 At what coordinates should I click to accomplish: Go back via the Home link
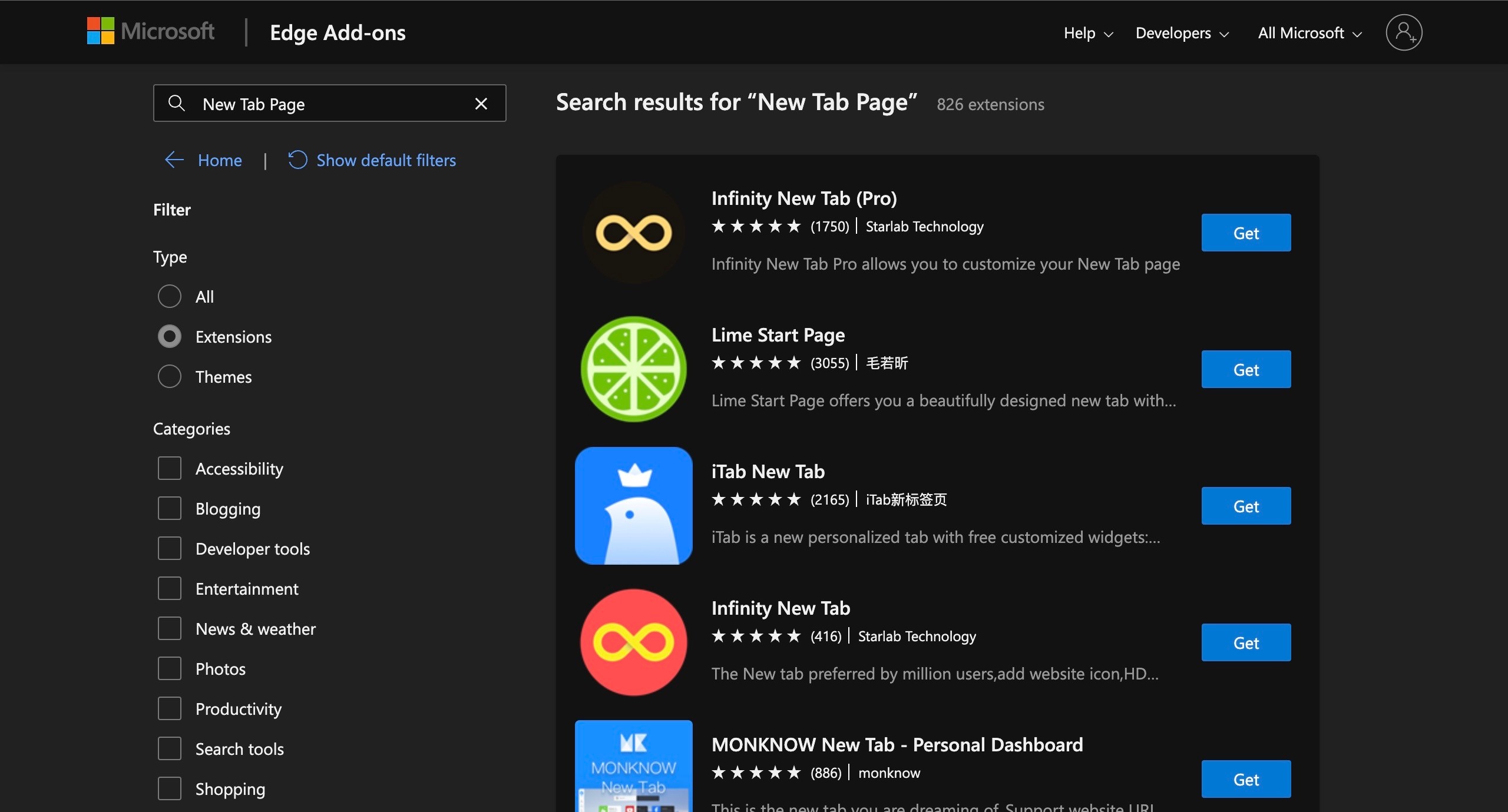point(219,160)
